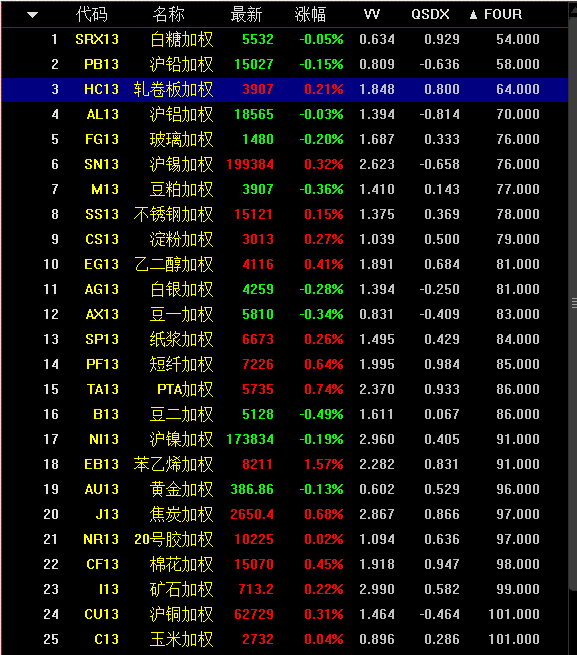Viewport: 577px width, 655px height.
Task: Select code PF13
Action: tap(102, 364)
